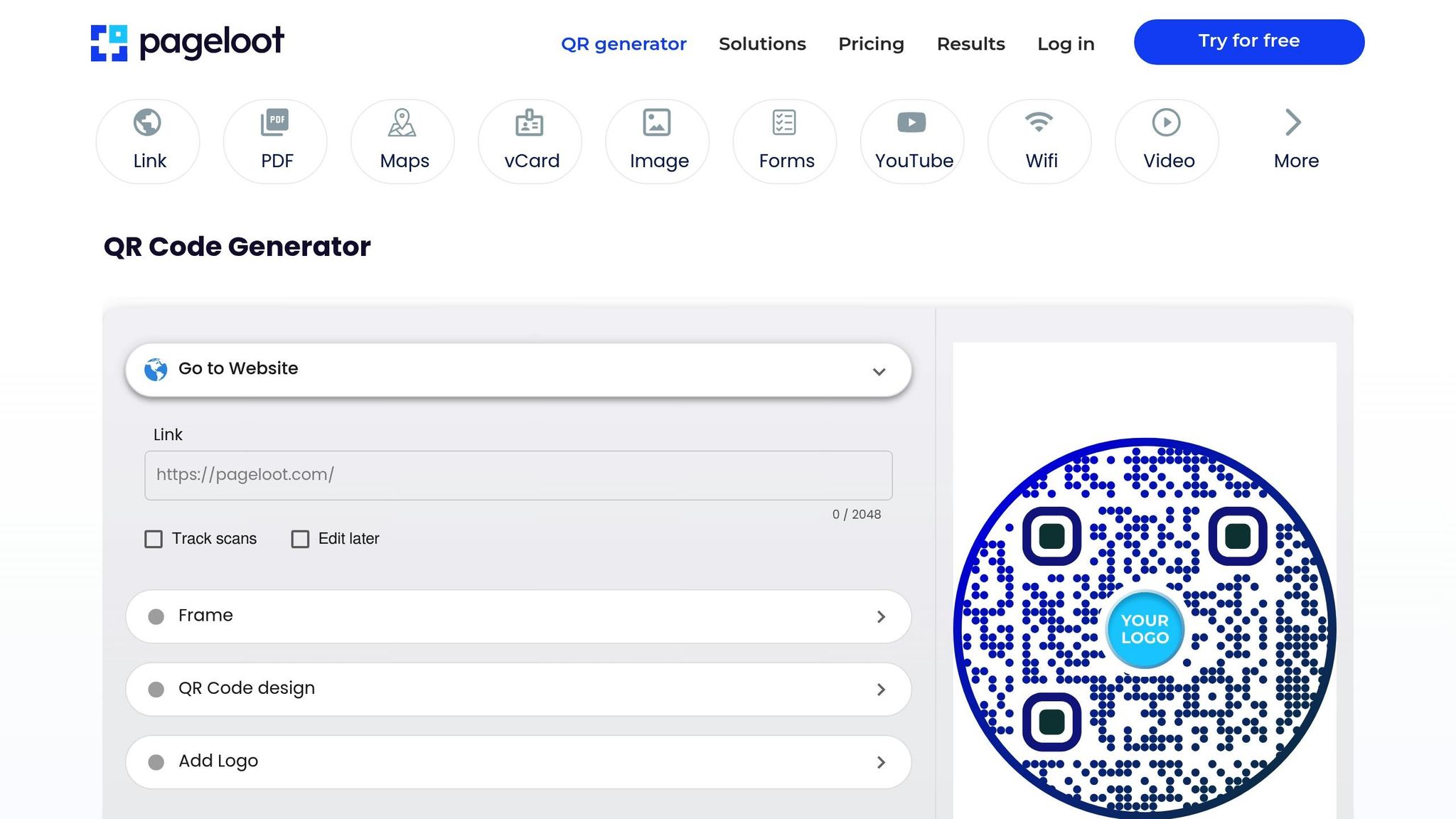Show More QR code types
Screen dimensions: 1456x819
tap(1295, 139)
